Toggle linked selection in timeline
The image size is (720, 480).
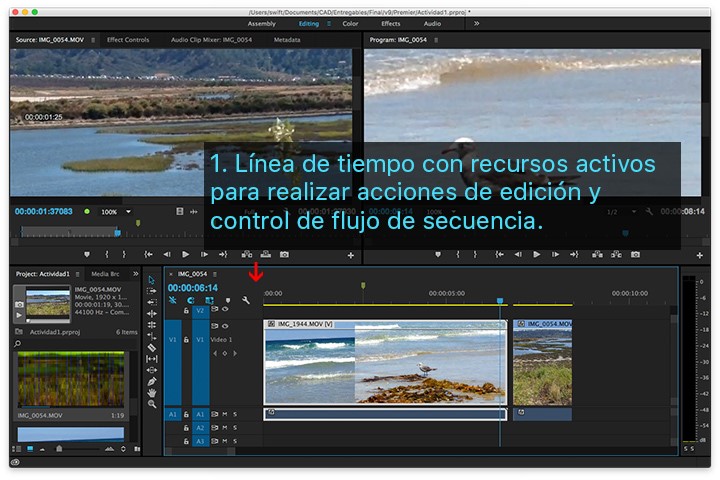(x=209, y=300)
